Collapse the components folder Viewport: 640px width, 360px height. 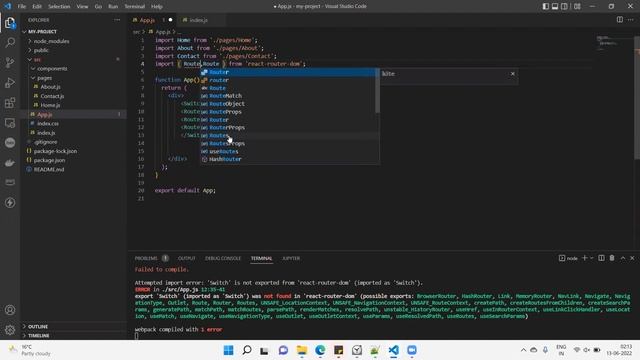pos(52,69)
